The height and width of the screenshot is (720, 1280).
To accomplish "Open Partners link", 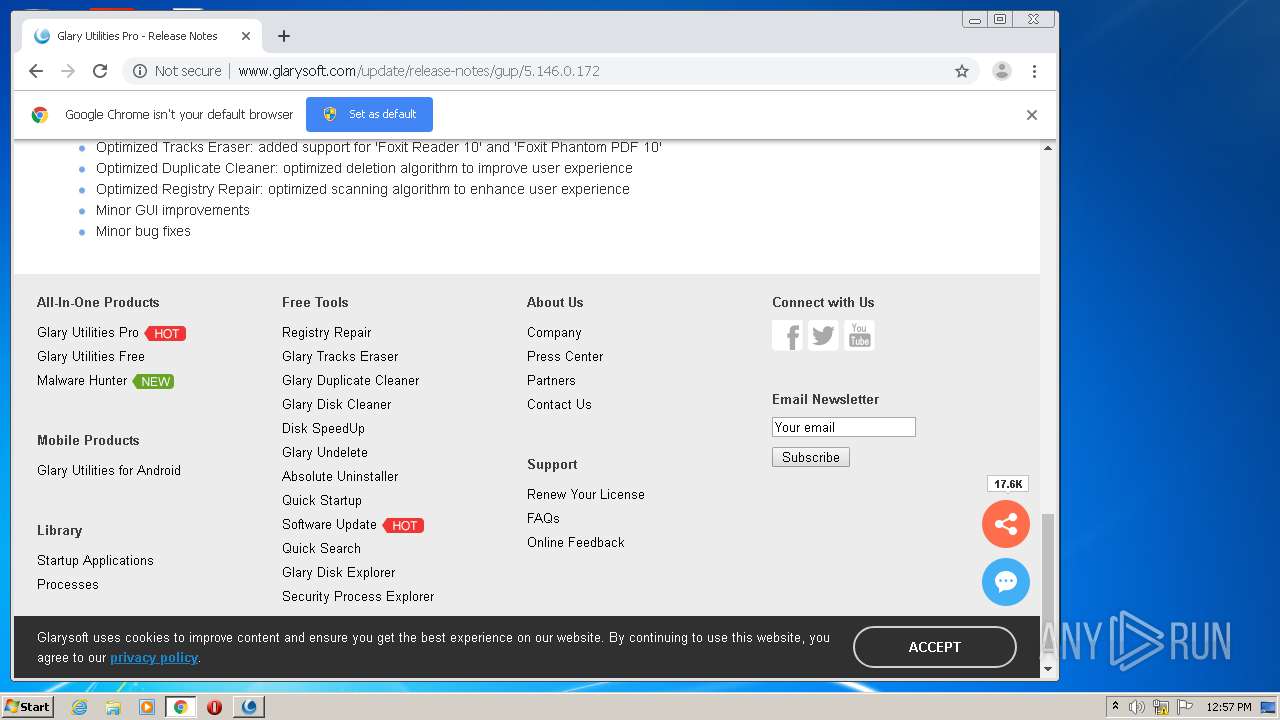I will click(551, 380).
